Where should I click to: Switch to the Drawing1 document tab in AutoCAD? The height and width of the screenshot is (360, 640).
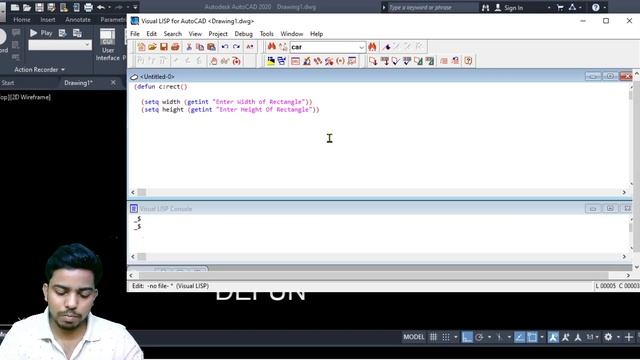click(x=78, y=83)
